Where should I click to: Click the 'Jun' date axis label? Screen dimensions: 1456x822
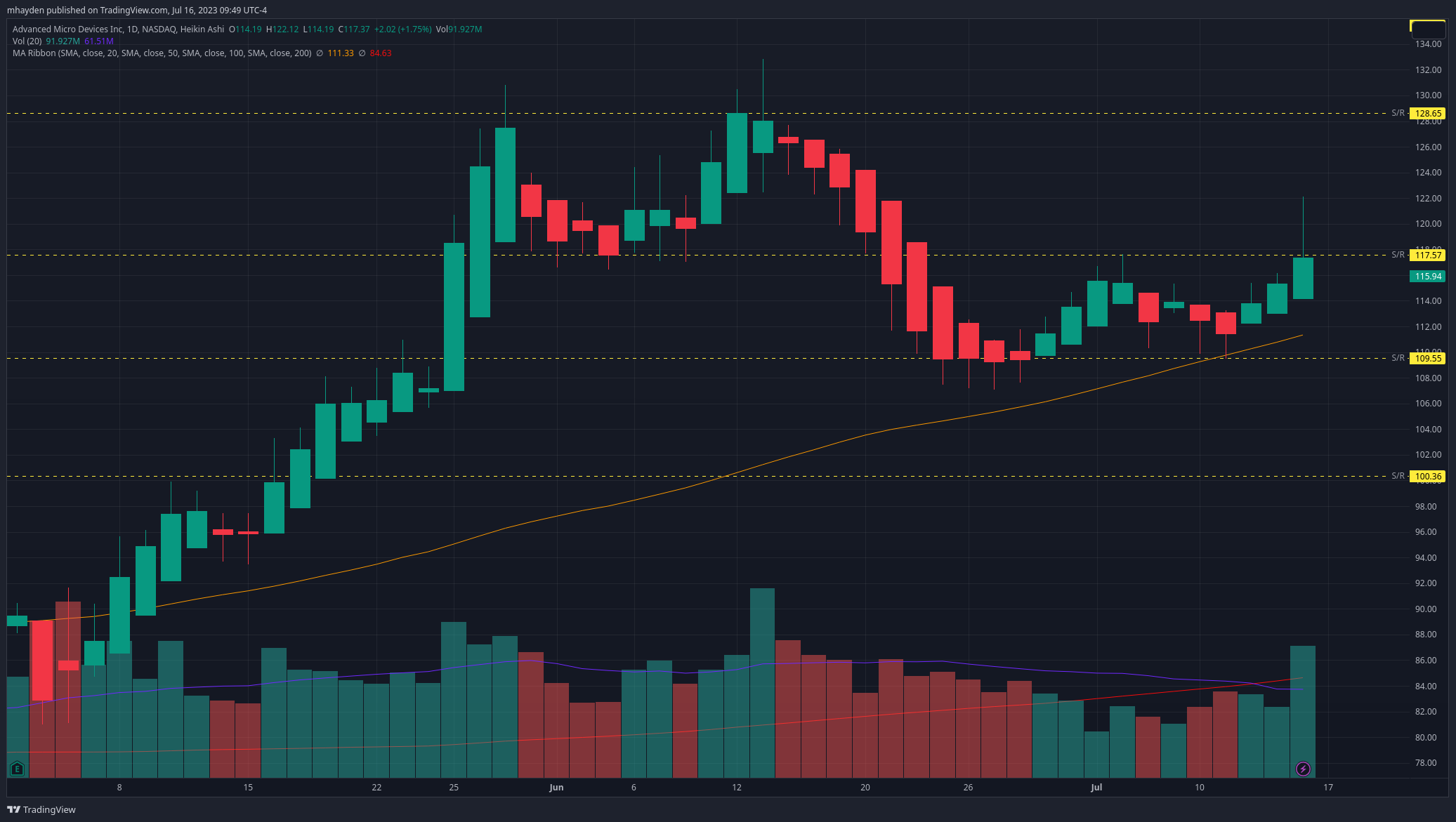click(556, 788)
